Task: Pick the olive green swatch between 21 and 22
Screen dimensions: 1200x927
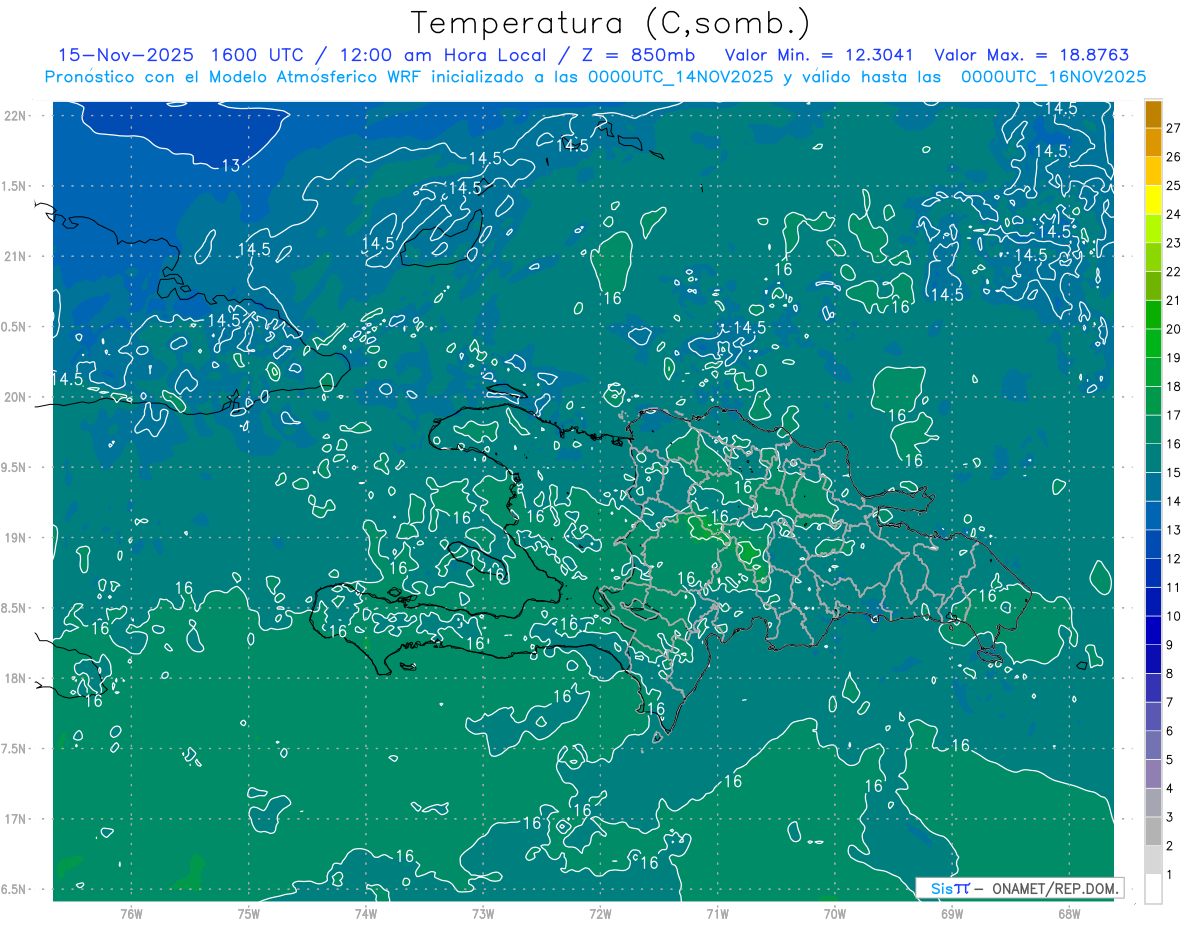Action: pos(1153,286)
